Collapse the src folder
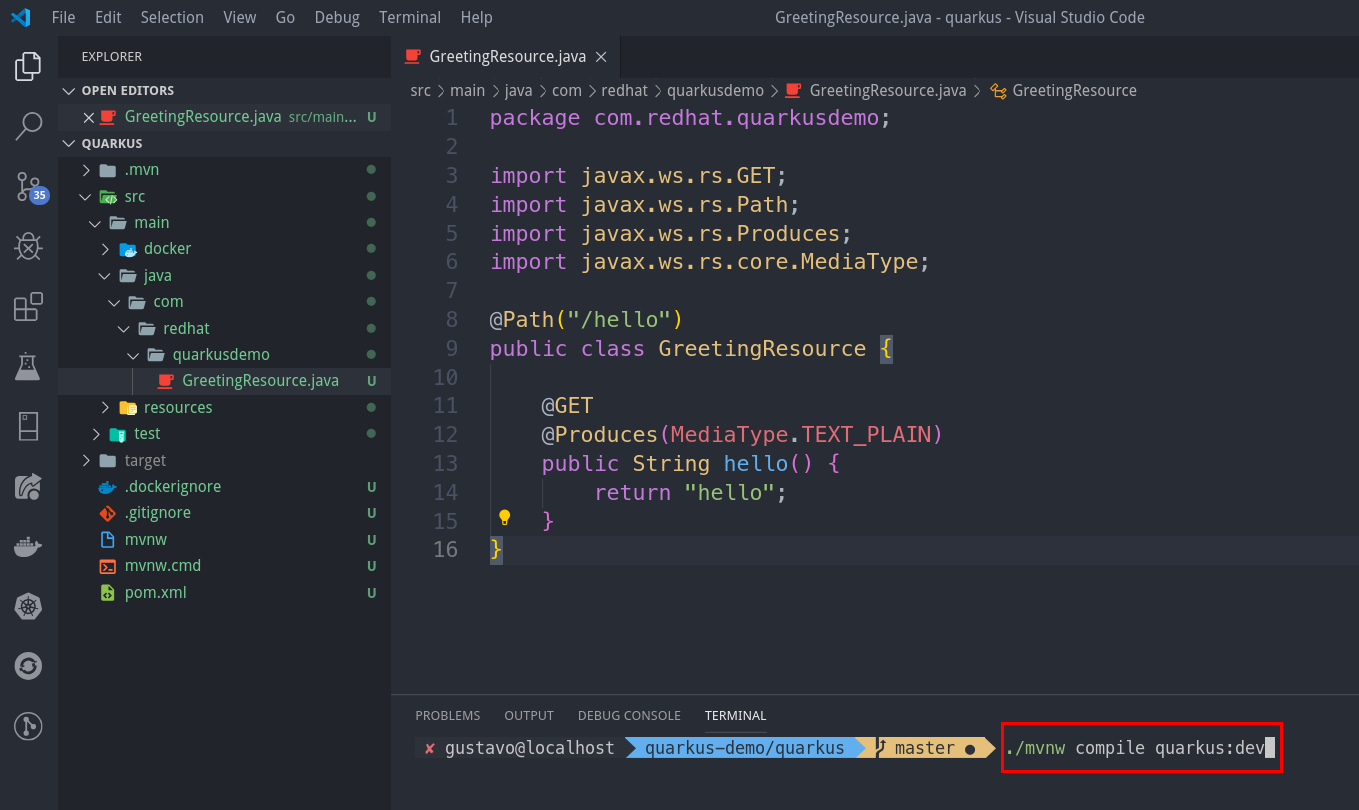This screenshot has height=810, width=1359. click(x=86, y=197)
